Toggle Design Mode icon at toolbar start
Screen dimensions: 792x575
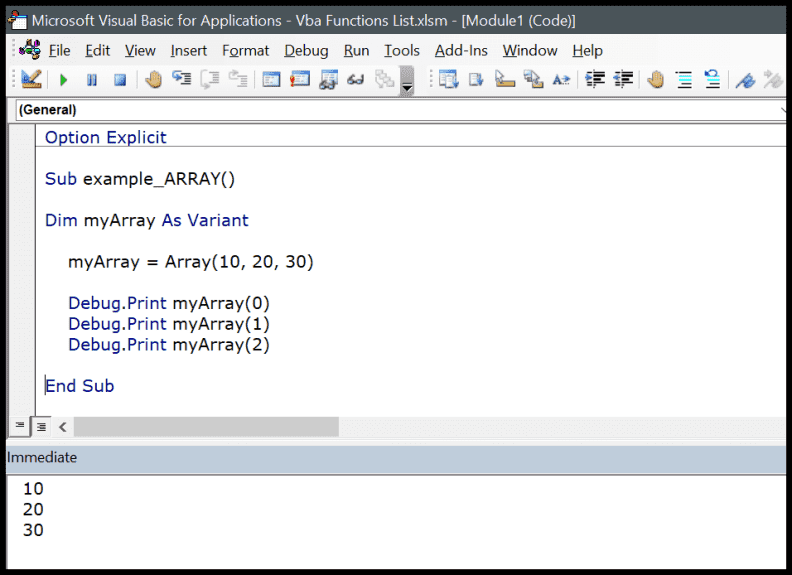point(31,80)
